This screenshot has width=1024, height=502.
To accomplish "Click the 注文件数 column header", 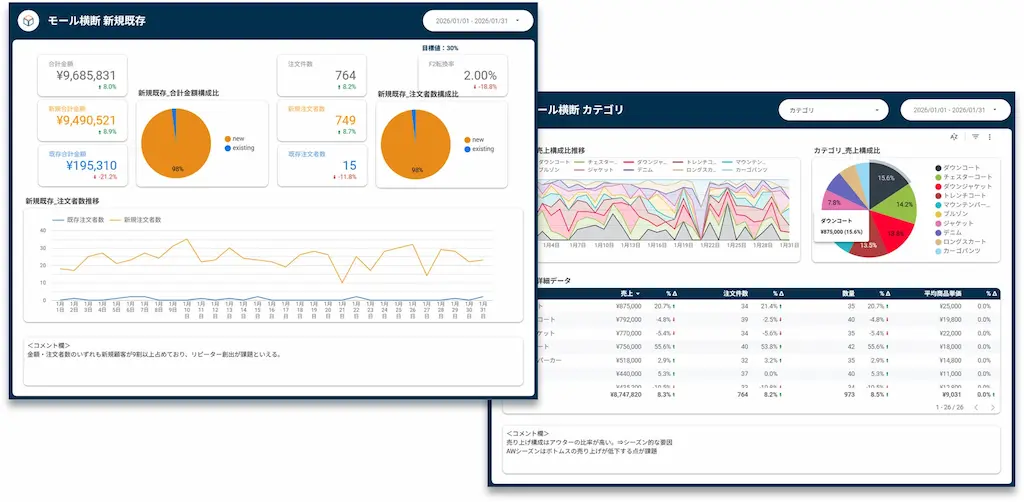I will click(x=736, y=294).
